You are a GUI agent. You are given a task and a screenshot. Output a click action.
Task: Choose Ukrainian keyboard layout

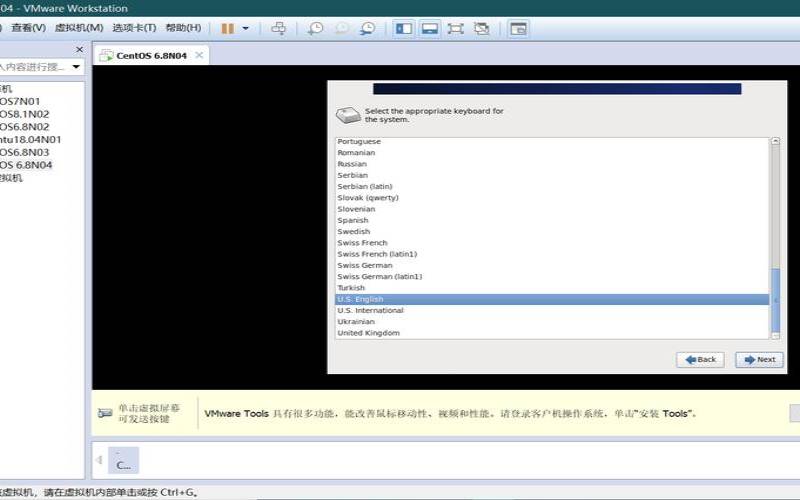coord(552,321)
